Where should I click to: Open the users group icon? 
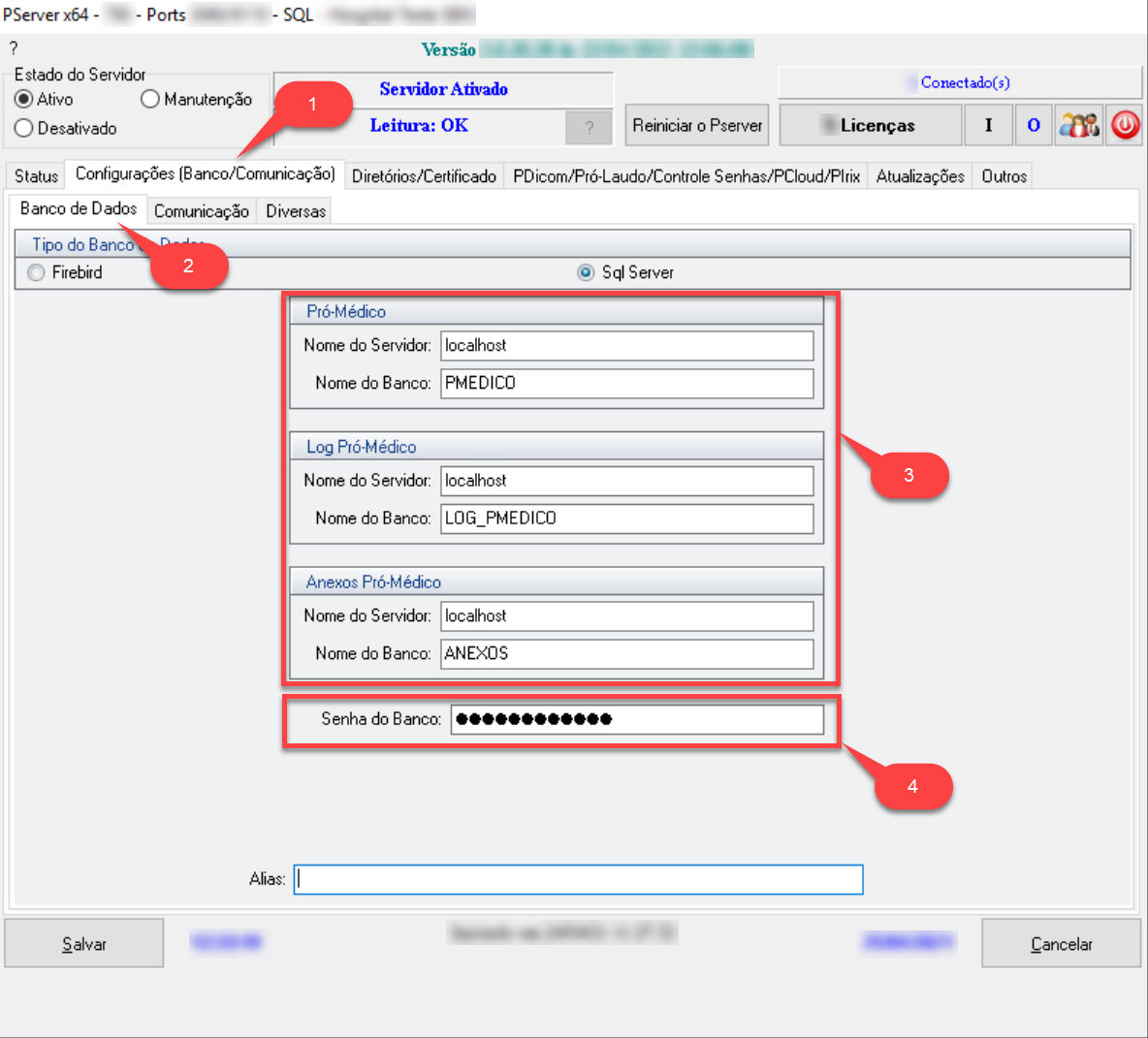click(1078, 125)
